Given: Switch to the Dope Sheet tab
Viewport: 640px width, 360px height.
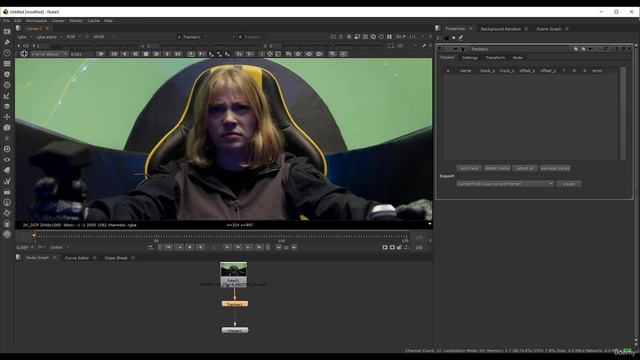Looking at the screenshot, I should click(116, 258).
